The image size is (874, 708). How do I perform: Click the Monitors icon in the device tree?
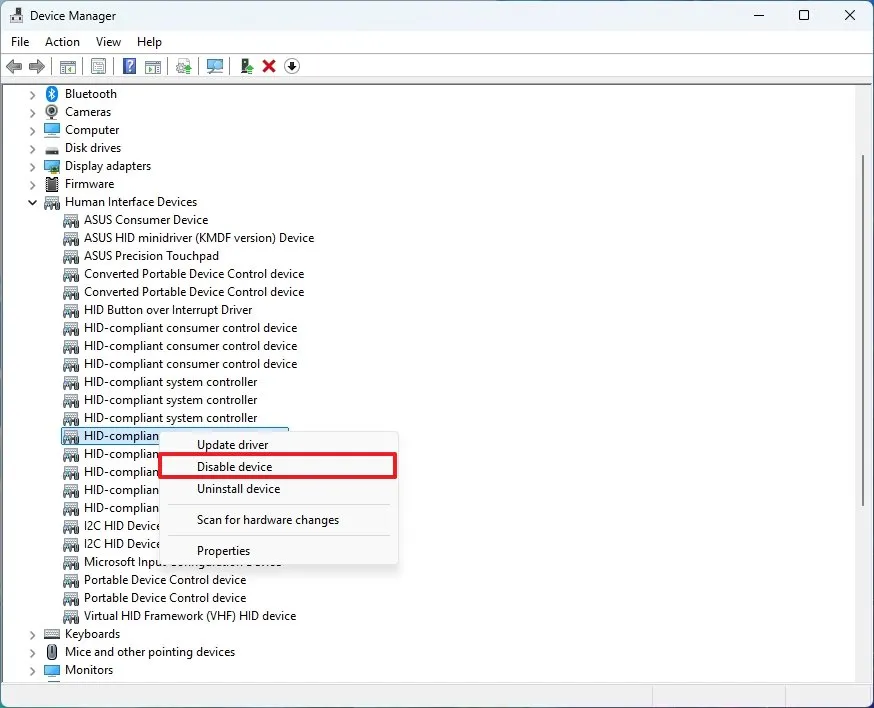pyautogui.click(x=52, y=670)
